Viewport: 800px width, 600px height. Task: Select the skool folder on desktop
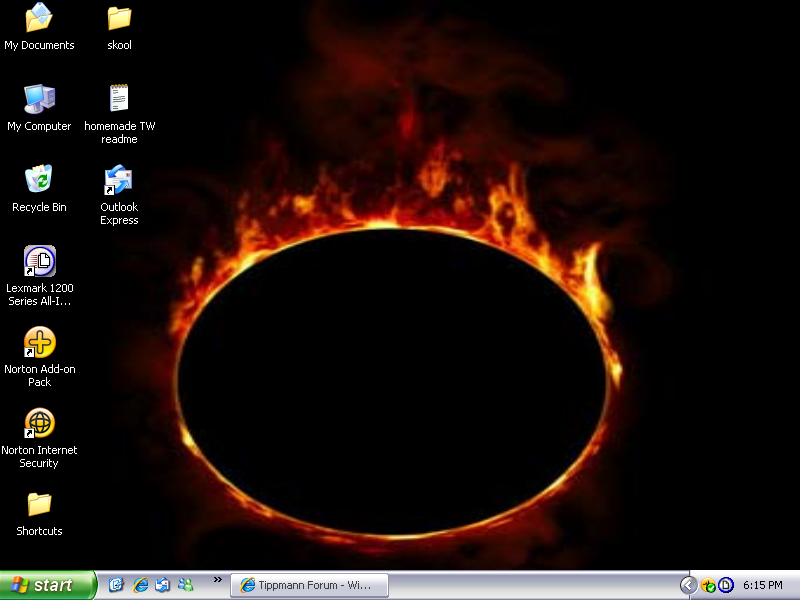[119, 18]
